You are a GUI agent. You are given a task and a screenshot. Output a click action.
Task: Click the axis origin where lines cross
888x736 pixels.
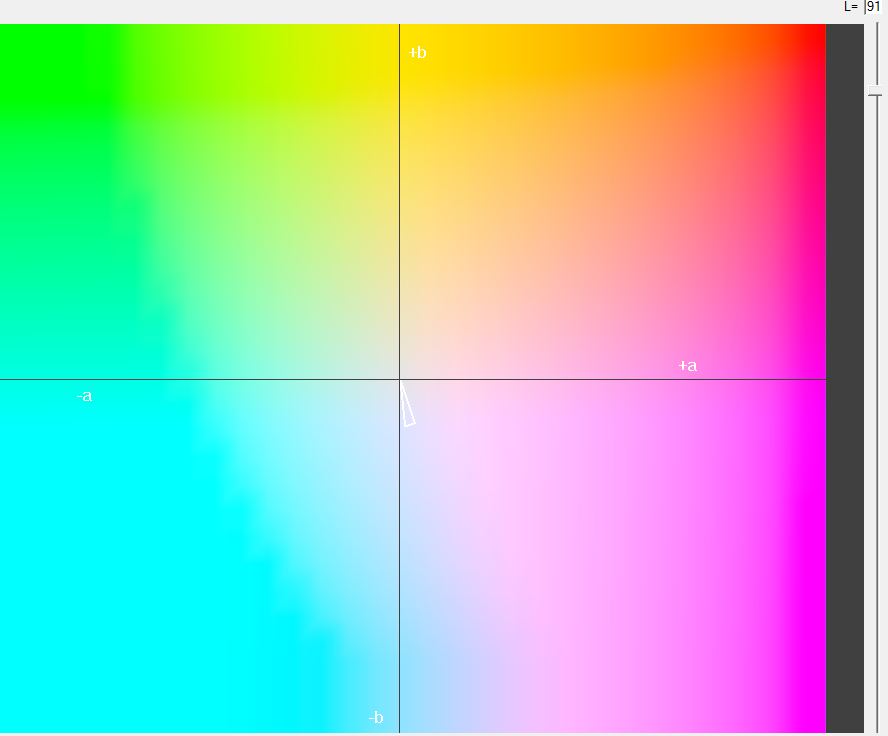click(399, 379)
